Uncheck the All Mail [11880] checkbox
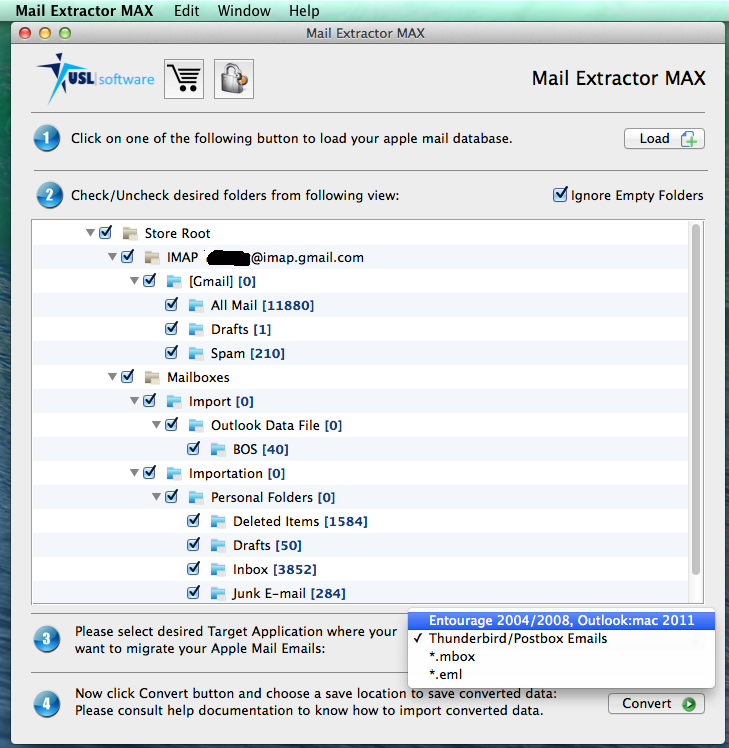The image size is (729, 748). (171, 304)
